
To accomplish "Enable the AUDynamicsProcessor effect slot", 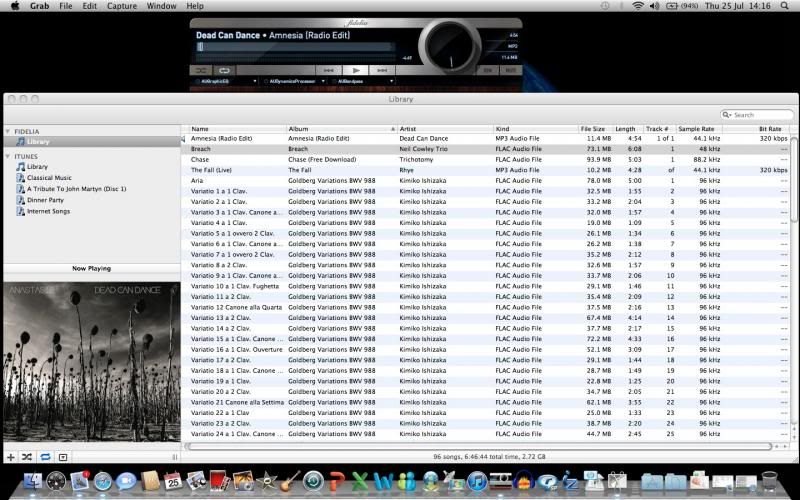I will pos(266,81).
